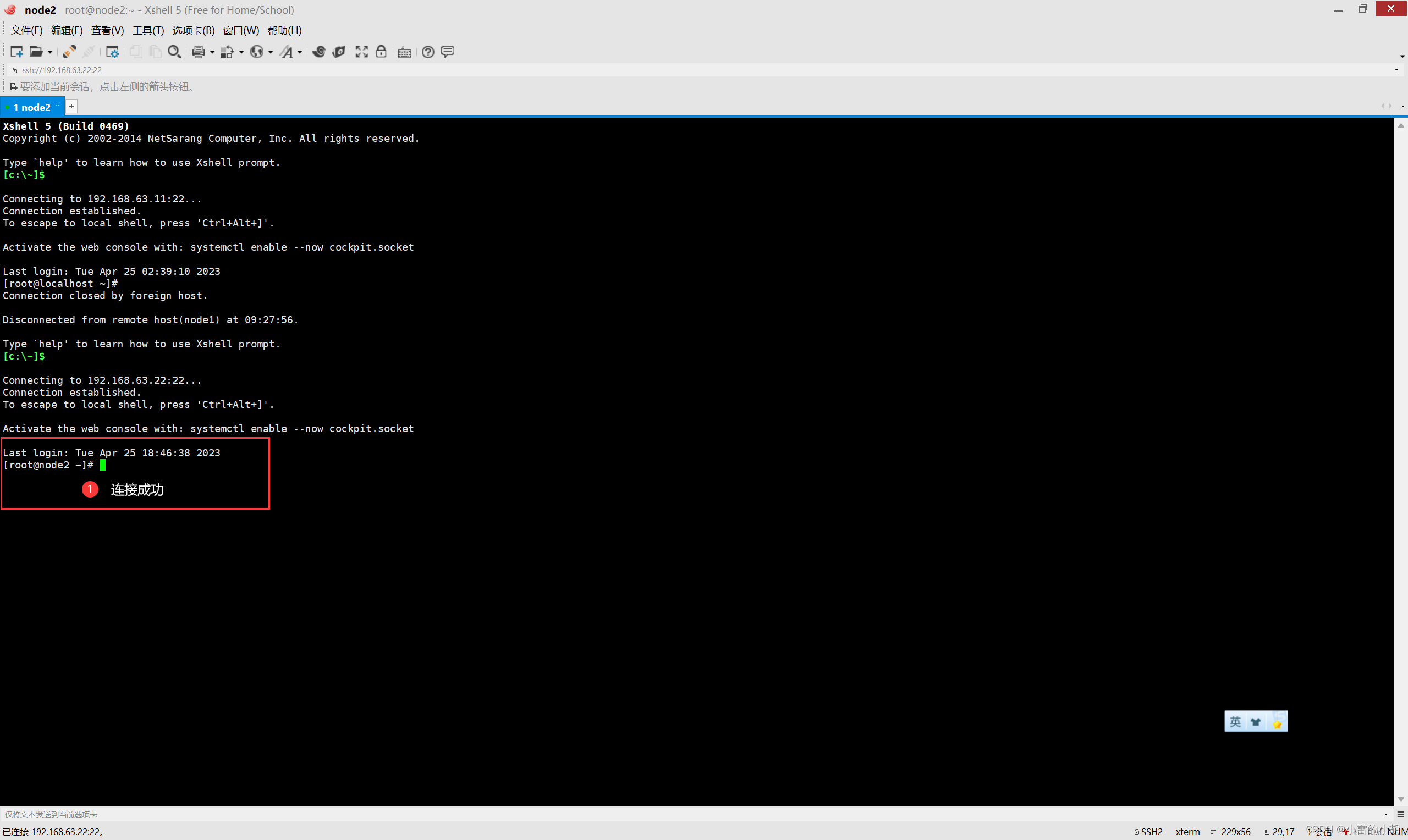The image size is (1408, 840).
Task: Open the Help question mark icon
Action: [428, 52]
